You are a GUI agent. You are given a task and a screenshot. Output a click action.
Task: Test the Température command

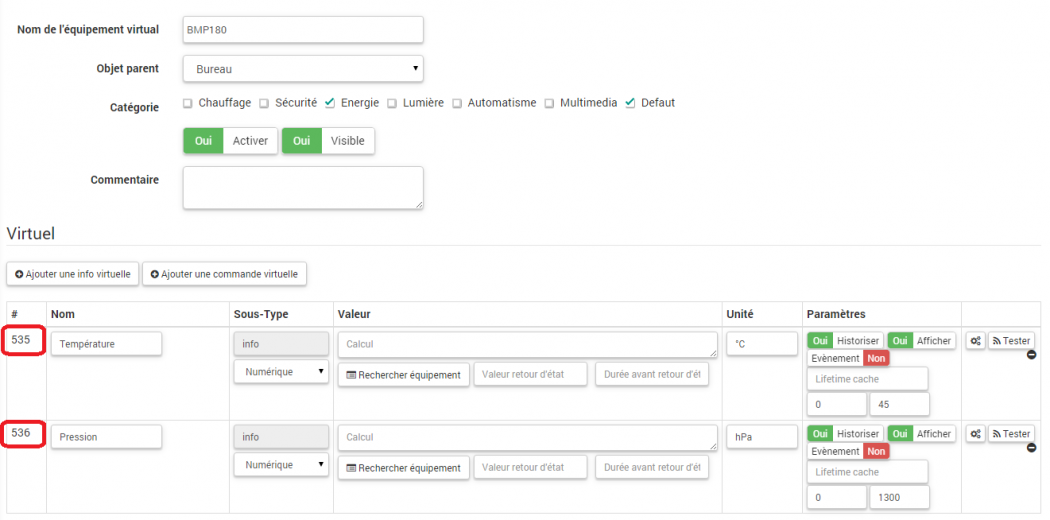(1011, 341)
